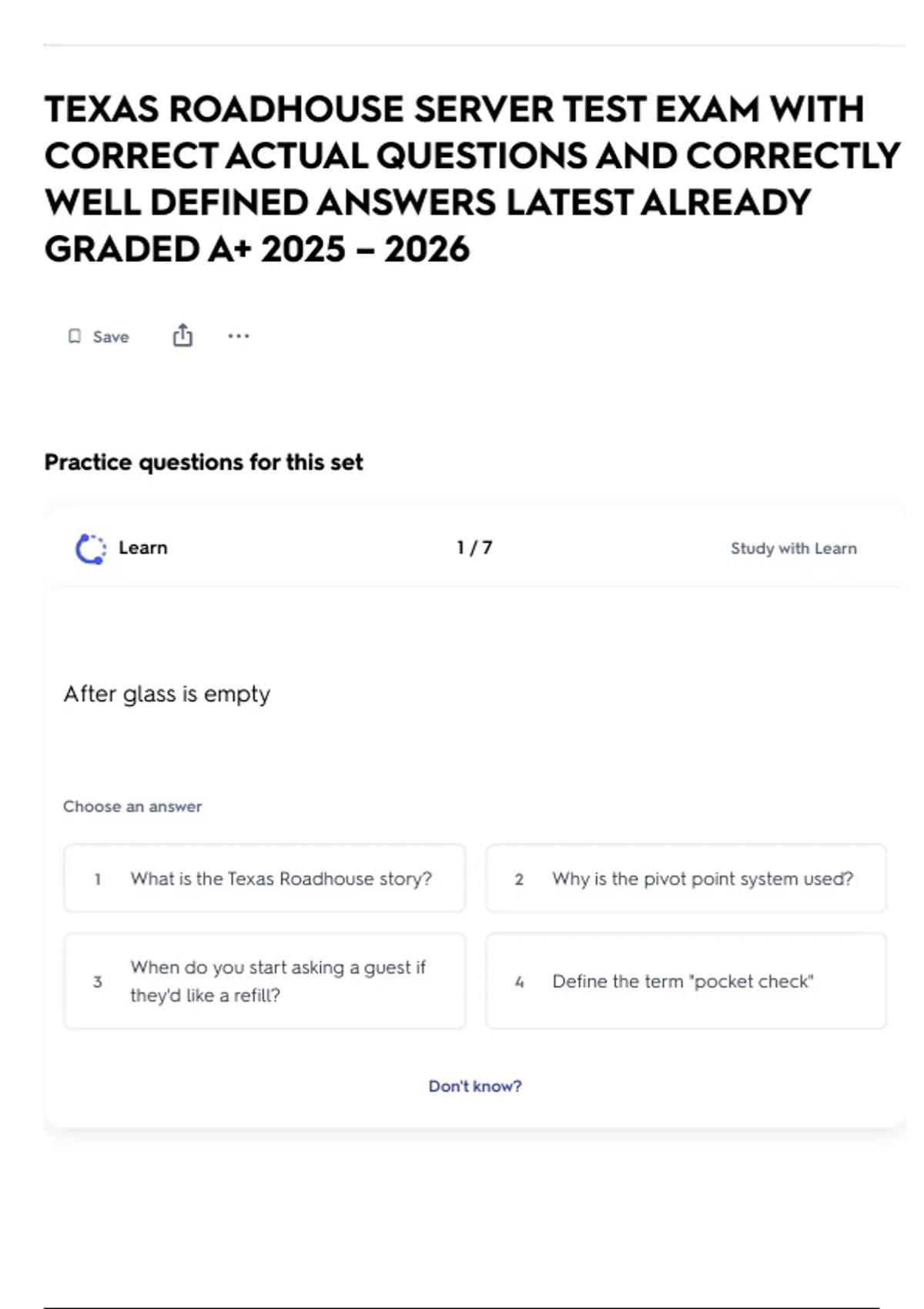Viewport: 924px width, 1309px height.
Task: Click the "Don't know?" link
Action: point(475,1086)
